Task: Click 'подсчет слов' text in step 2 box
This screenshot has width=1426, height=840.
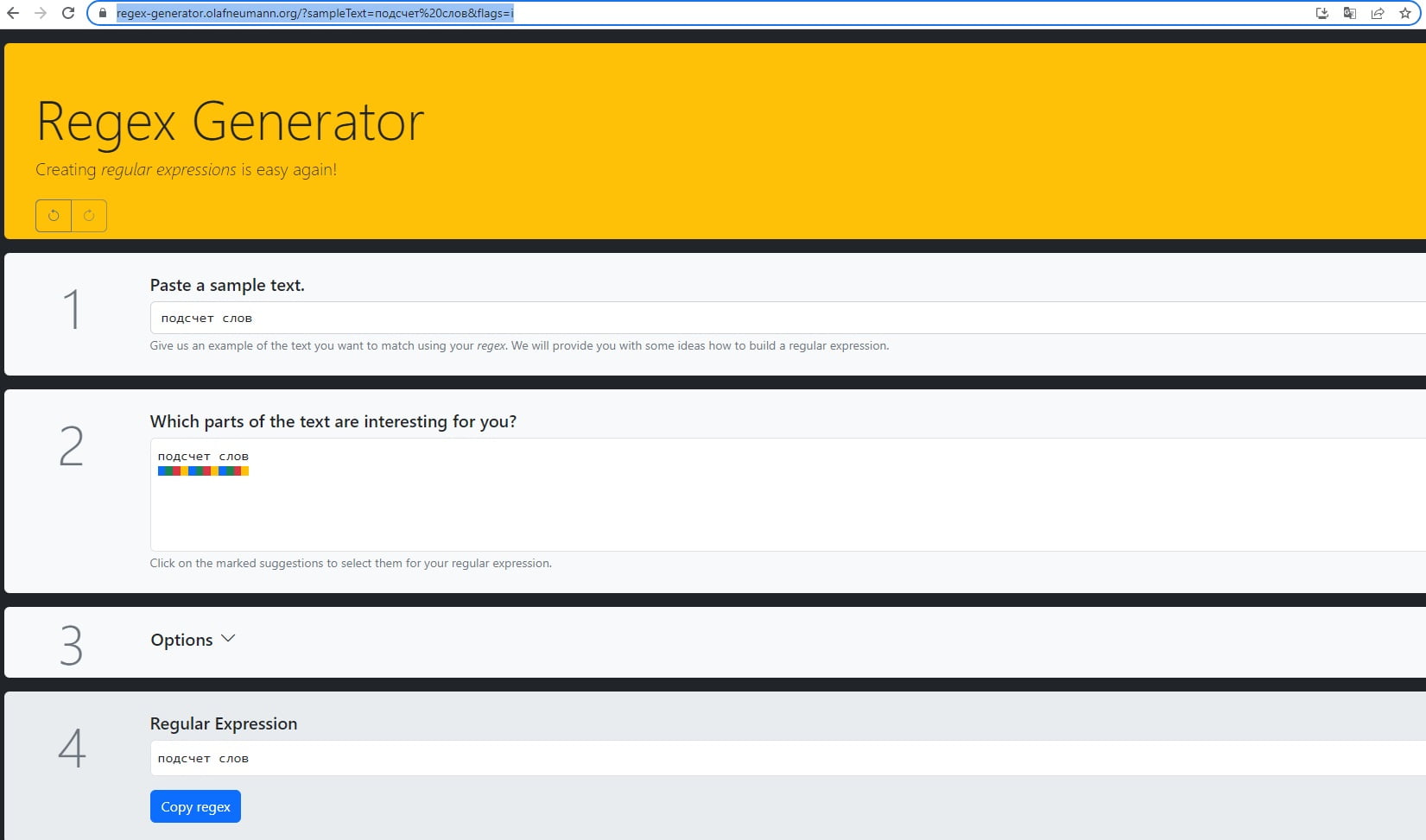Action: pyautogui.click(x=203, y=456)
